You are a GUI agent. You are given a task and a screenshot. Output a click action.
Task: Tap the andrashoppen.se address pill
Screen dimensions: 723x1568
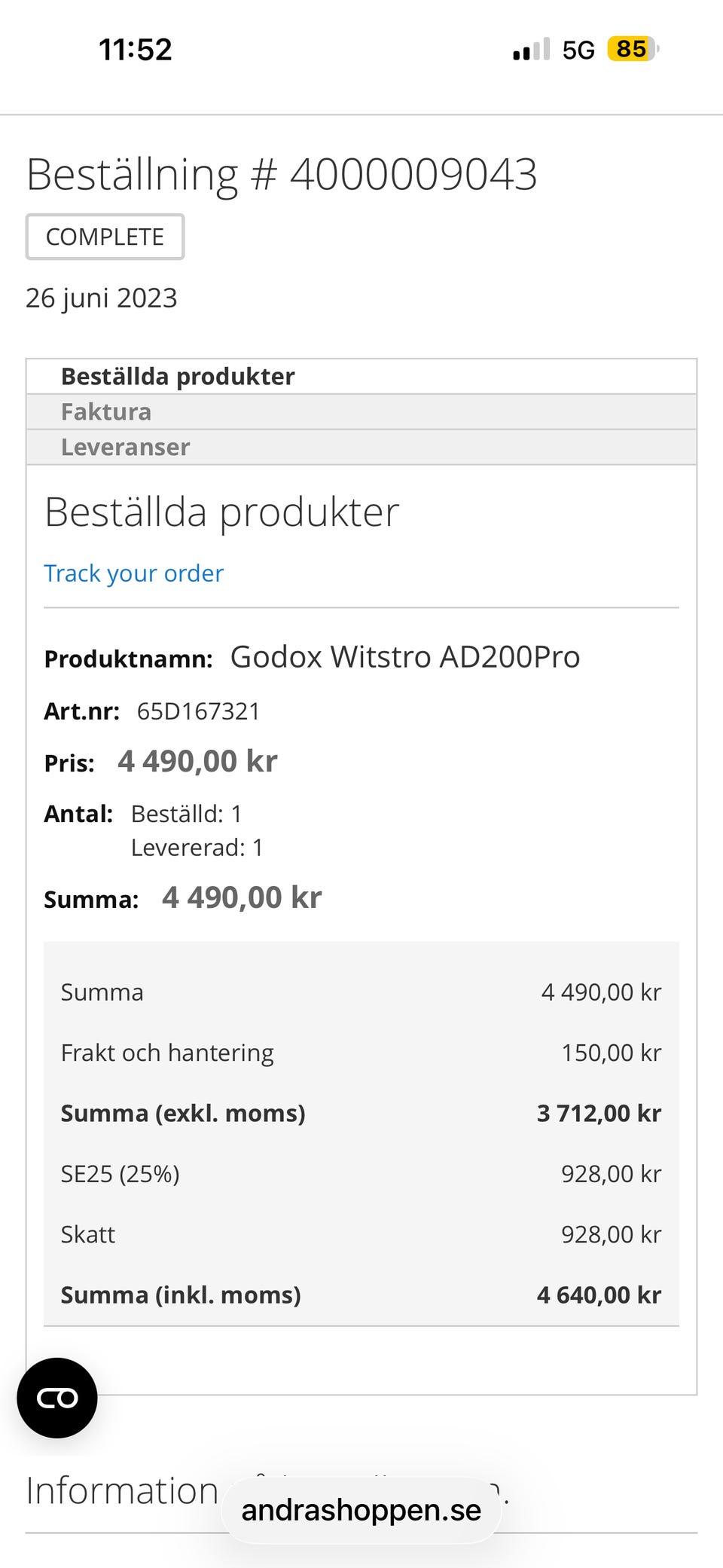tap(361, 1510)
